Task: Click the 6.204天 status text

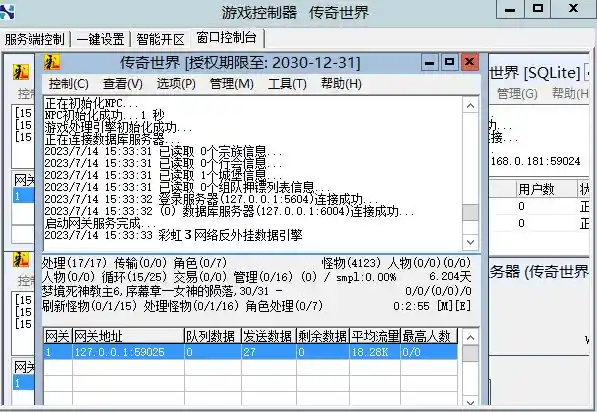Action: [x=450, y=277]
